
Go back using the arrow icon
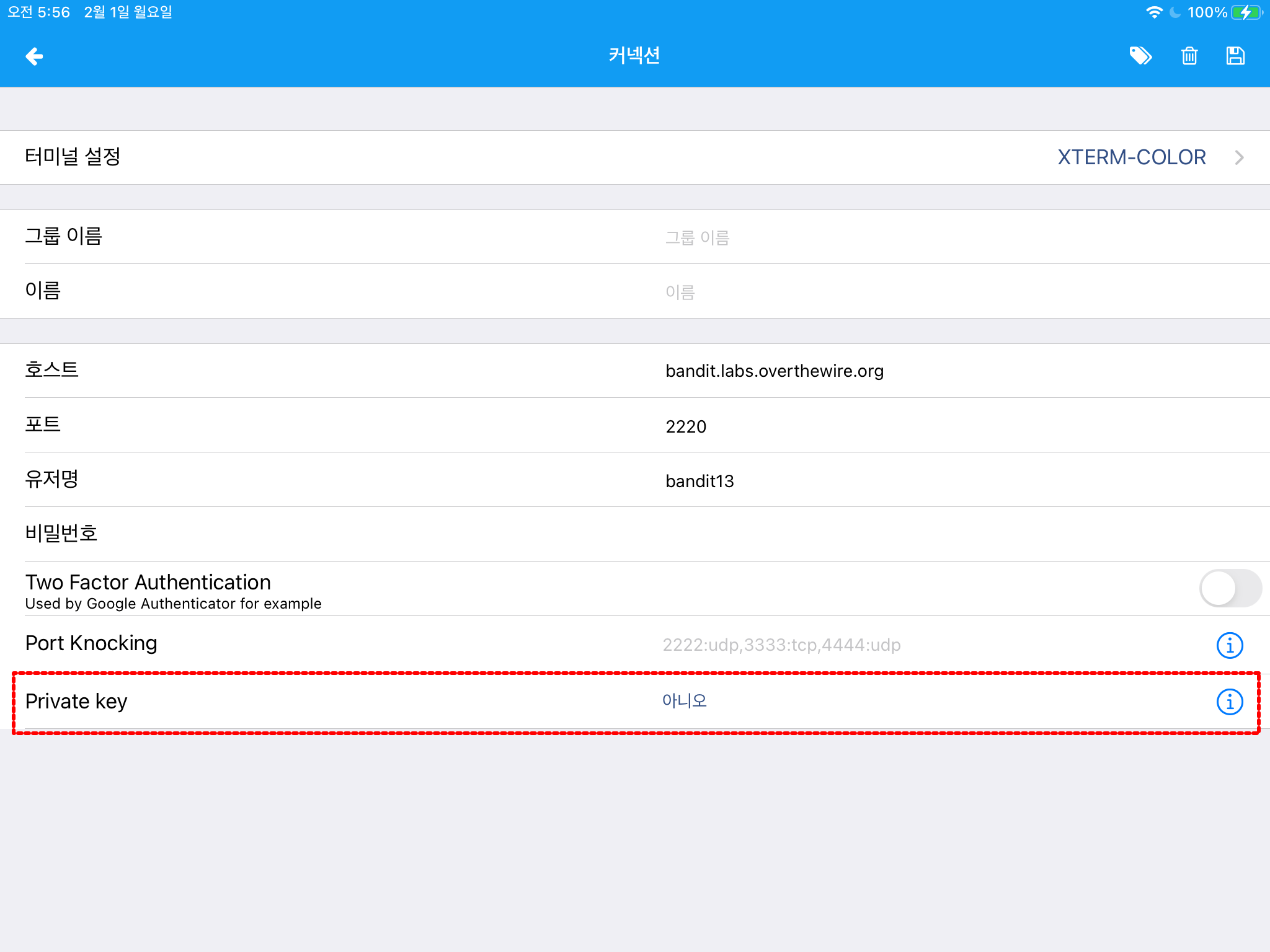34,56
